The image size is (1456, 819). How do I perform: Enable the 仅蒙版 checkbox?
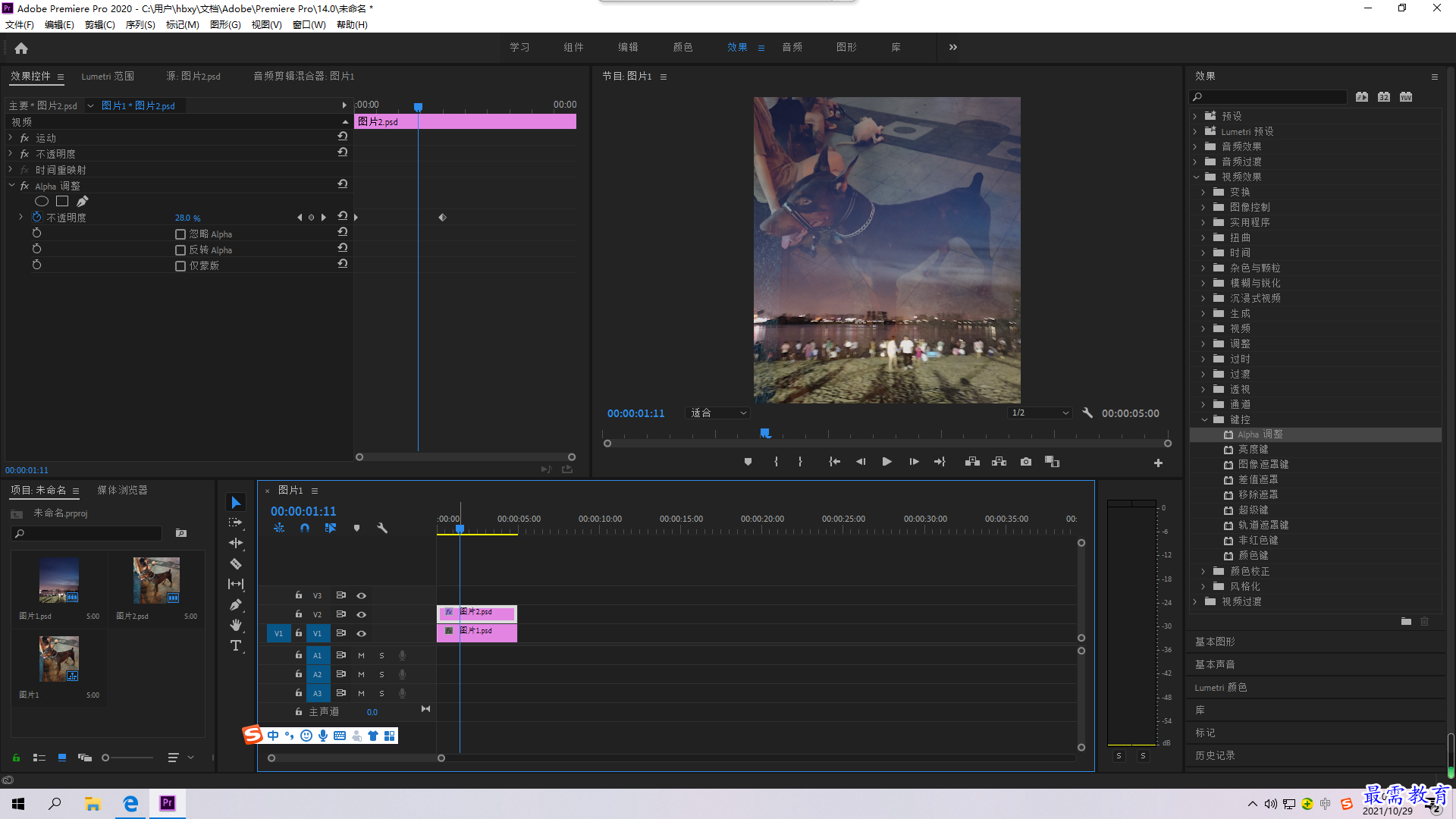point(180,266)
